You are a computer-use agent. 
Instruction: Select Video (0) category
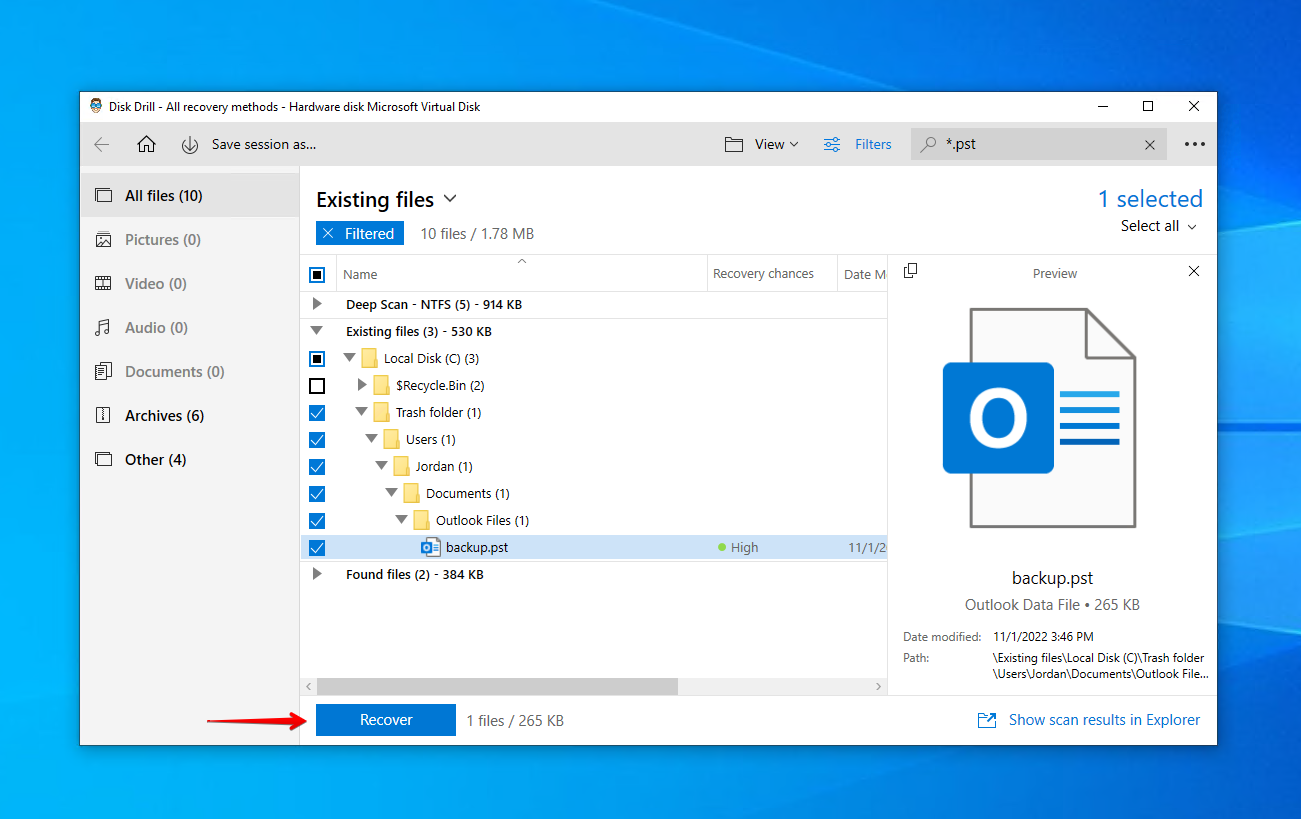(190, 284)
